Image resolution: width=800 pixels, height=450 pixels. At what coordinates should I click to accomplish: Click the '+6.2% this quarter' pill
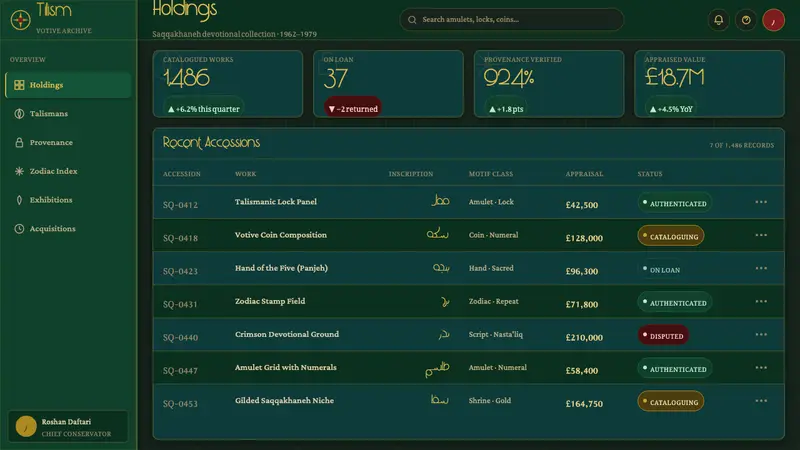(204, 109)
